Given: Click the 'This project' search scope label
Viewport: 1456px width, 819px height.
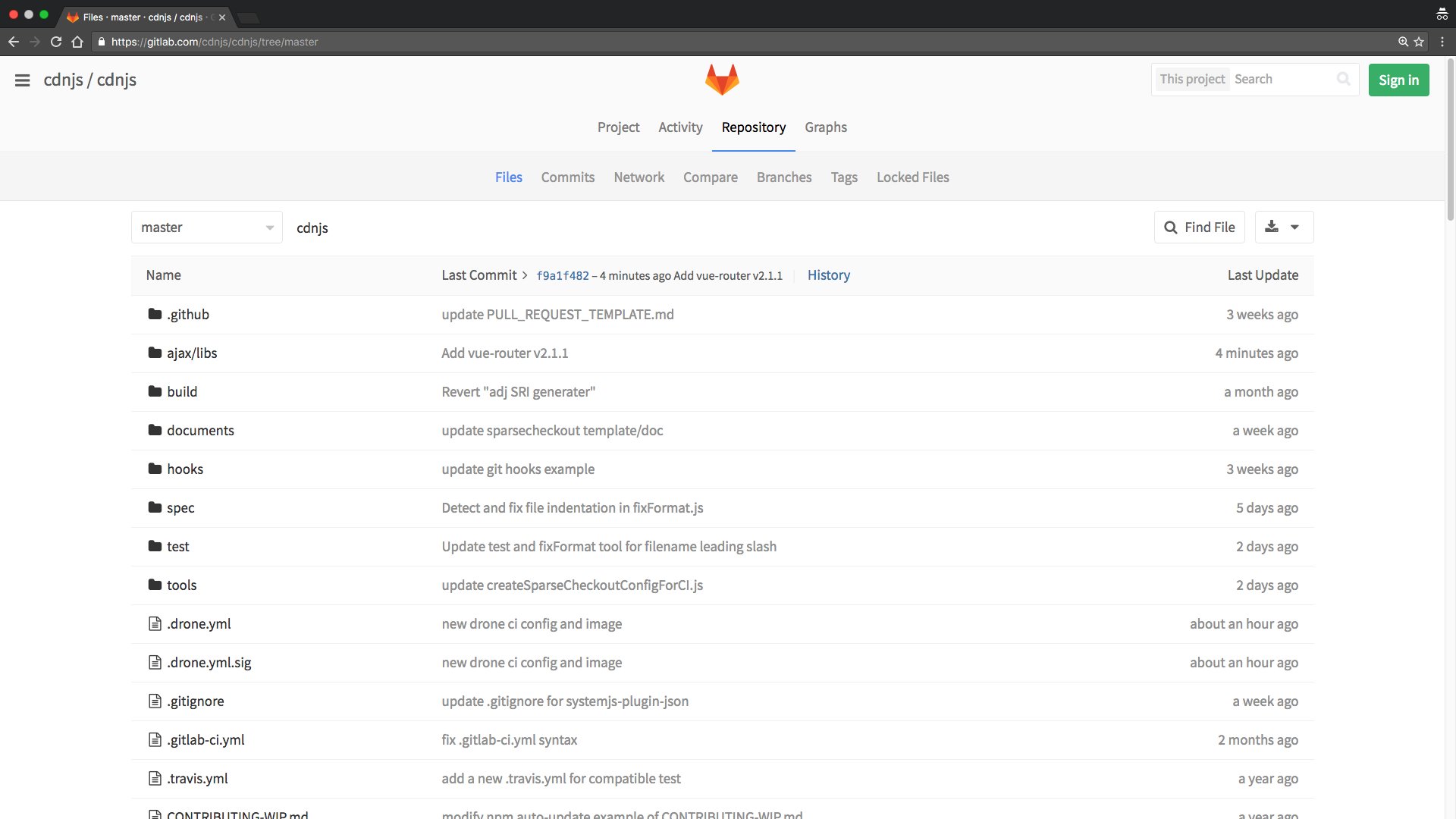Looking at the screenshot, I should 1192,79.
